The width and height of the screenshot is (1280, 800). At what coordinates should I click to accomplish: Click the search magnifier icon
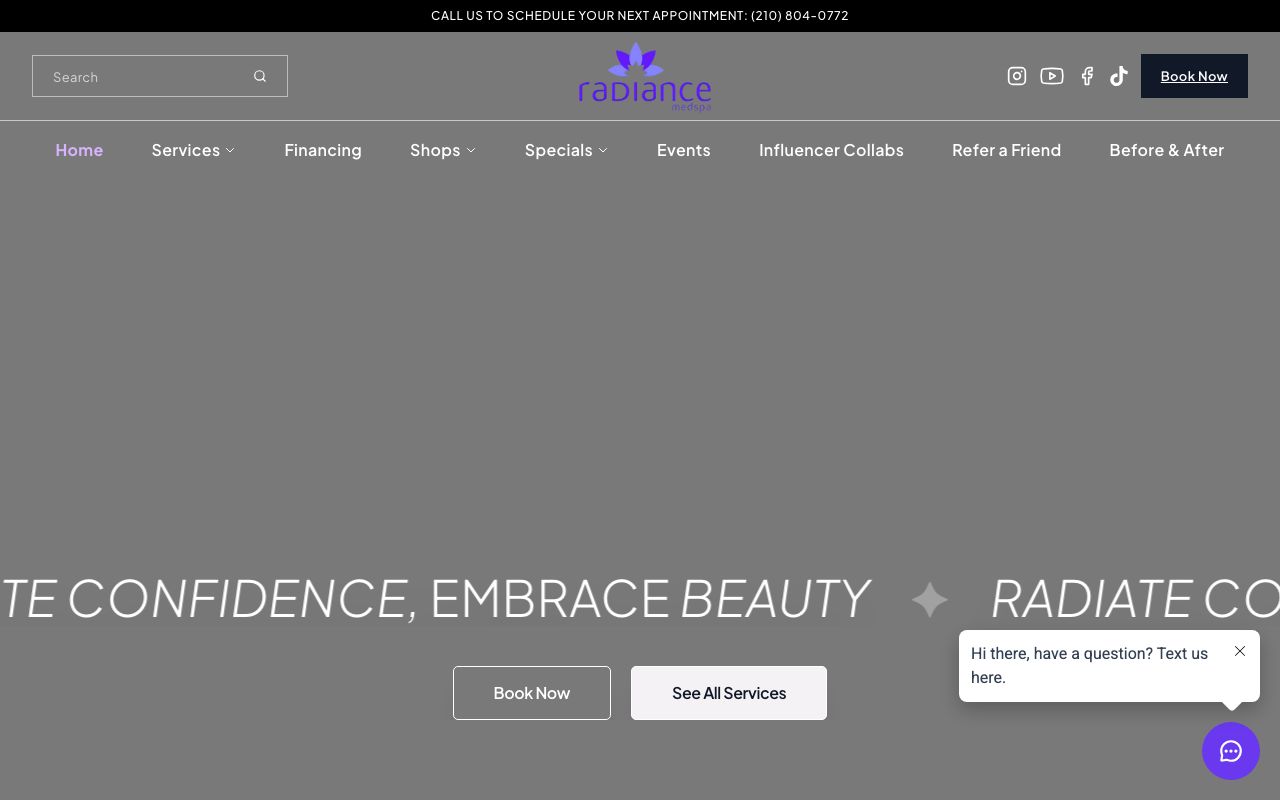pyautogui.click(x=260, y=76)
